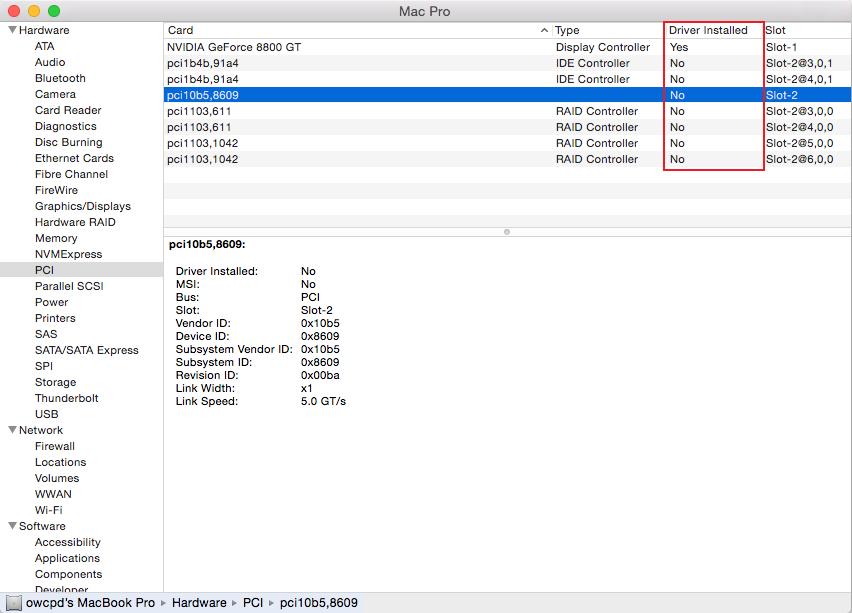Select Applications under Software
This screenshot has width=852, height=613.
[67, 558]
